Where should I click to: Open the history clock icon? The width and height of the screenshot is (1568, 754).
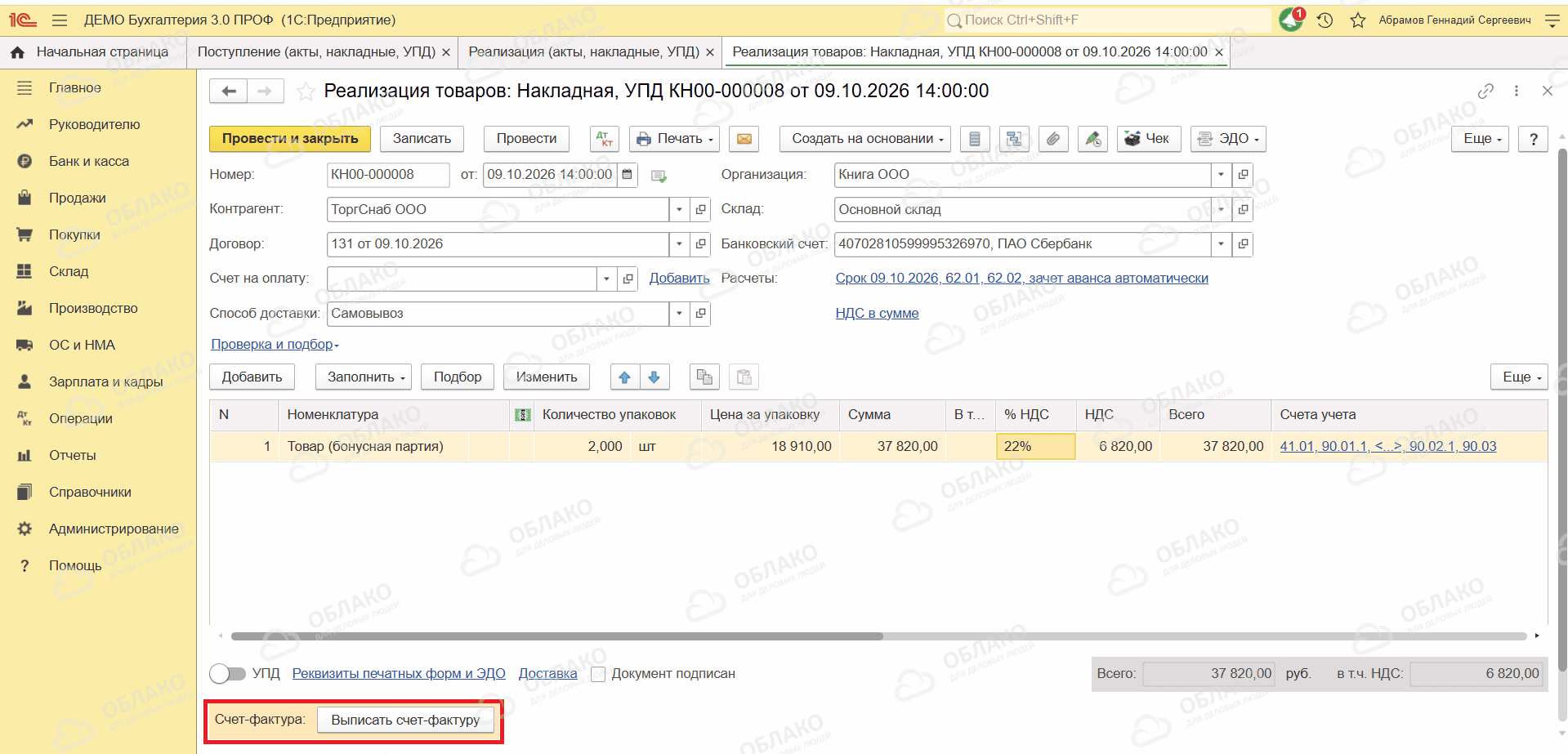(1325, 20)
